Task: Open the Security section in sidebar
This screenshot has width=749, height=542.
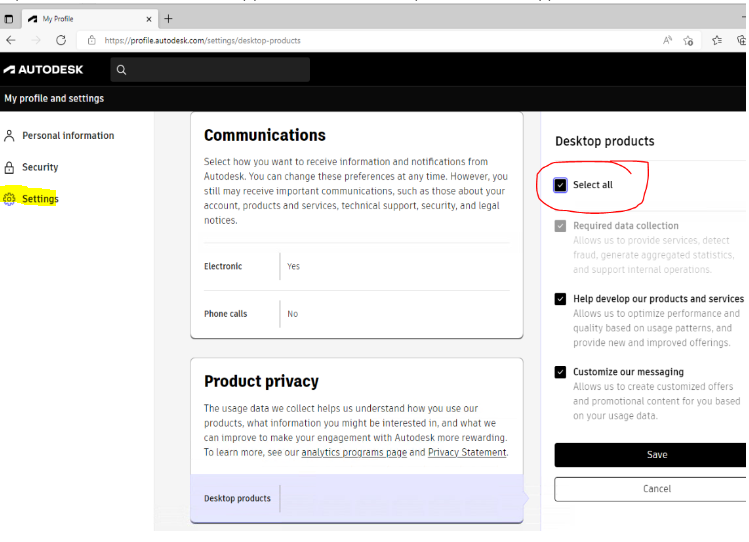Action: tap(40, 167)
